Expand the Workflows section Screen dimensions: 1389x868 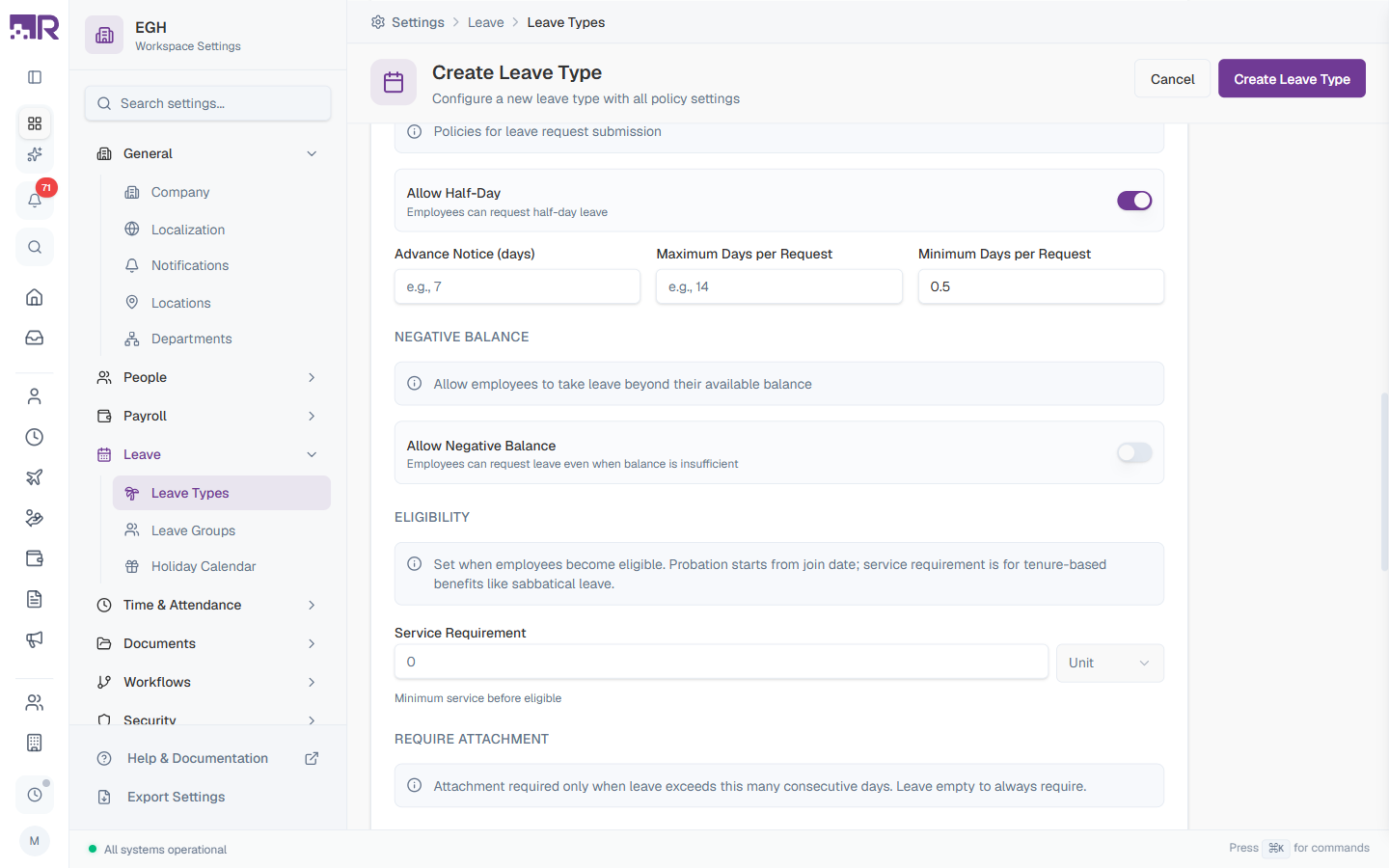click(x=207, y=682)
